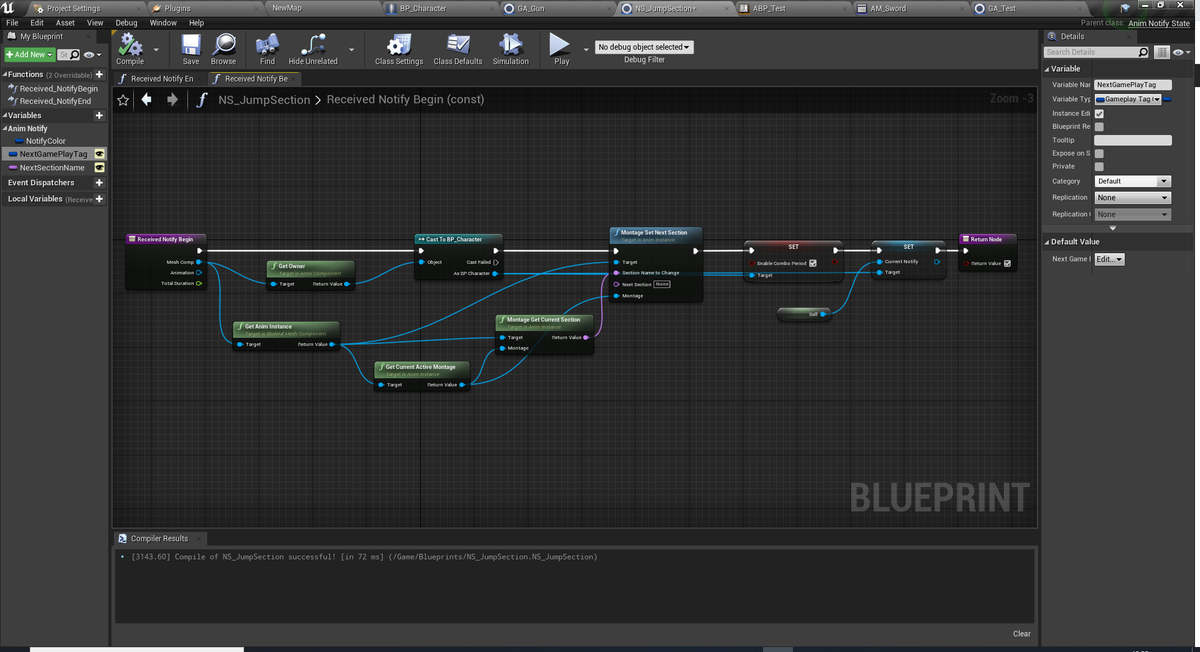Viewport: 1200px width, 652px height.
Task: Click the Edit button for Next Game Play Tag
Action: (x=1109, y=259)
